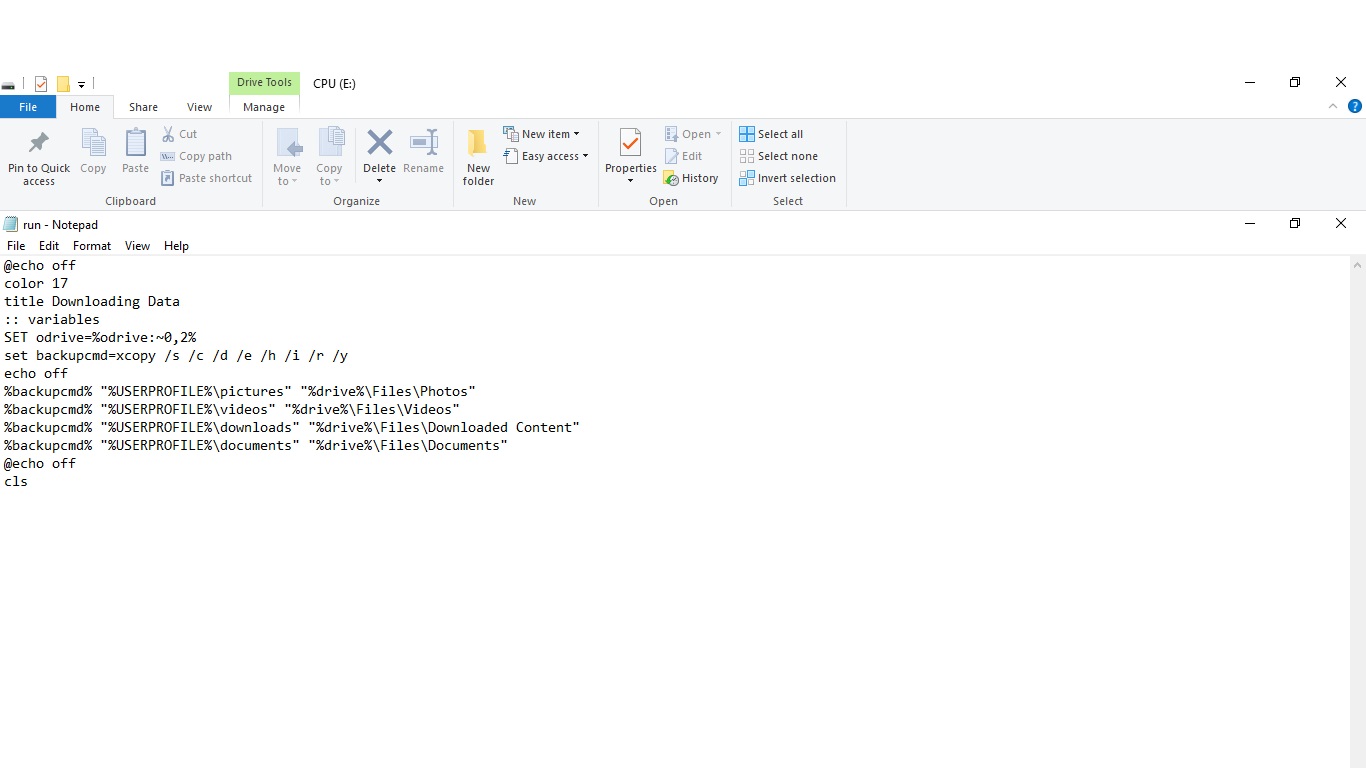
Task: Collapse the Explorer ribbon with the chevron
Action: (1333, 106)
